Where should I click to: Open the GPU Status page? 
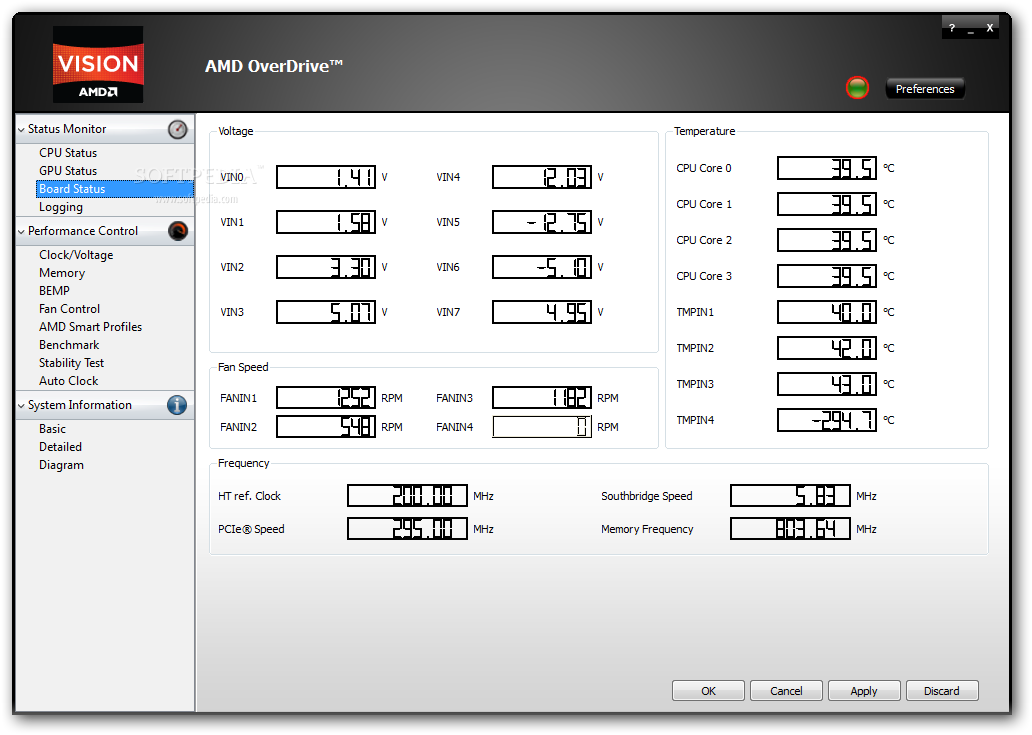click(x=68, y=170)
